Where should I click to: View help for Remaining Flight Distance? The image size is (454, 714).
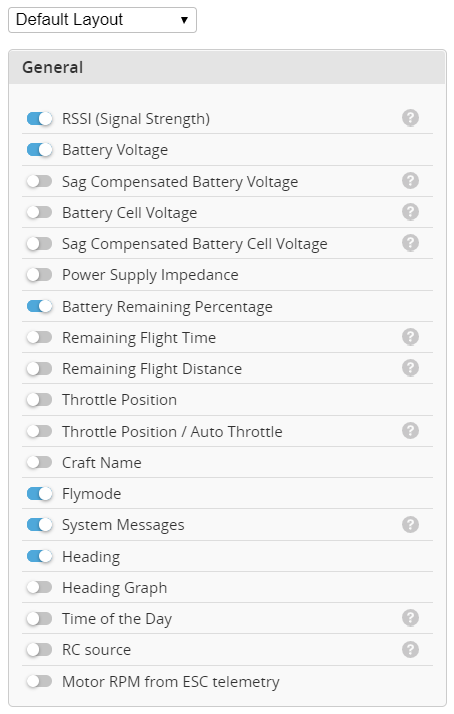click(410, 368)
